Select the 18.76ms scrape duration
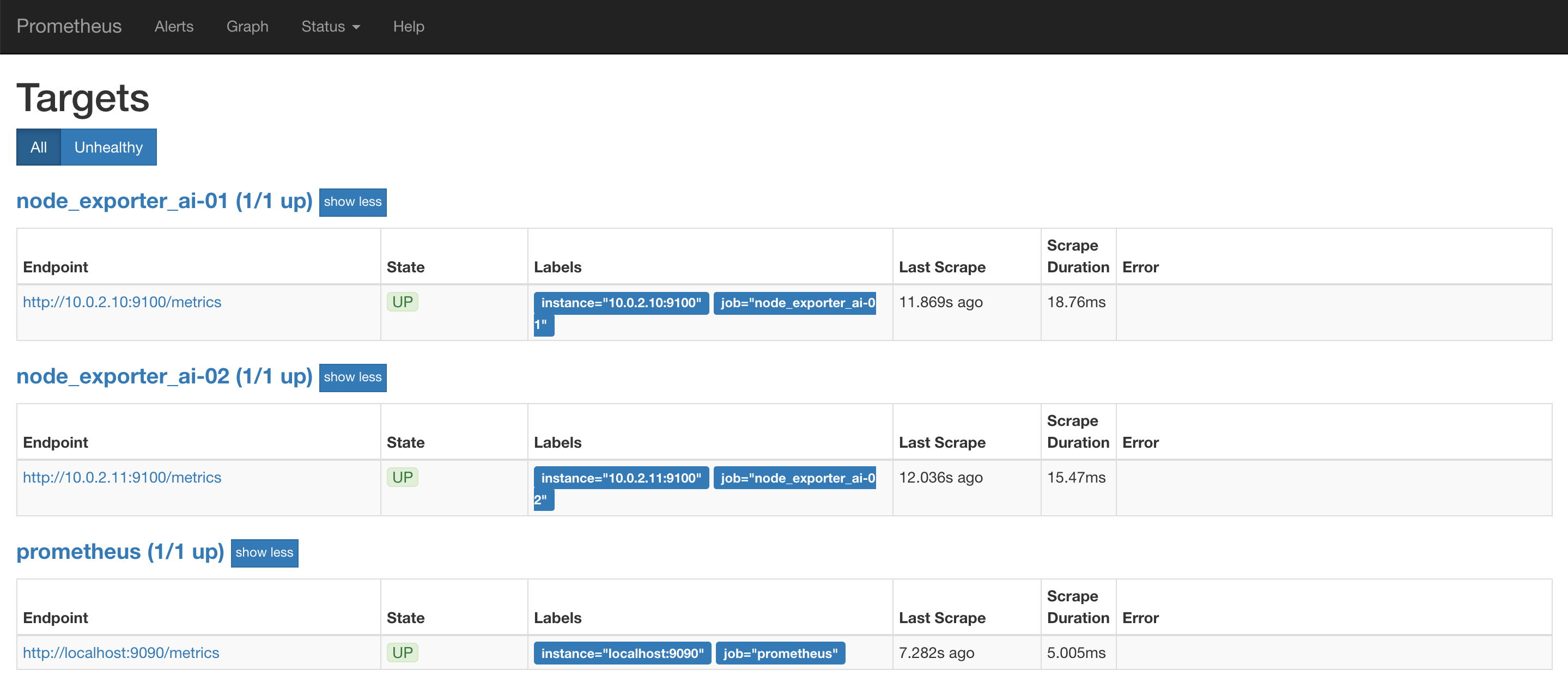Screen dimensions: 1568x695 tap(1076, 302)
